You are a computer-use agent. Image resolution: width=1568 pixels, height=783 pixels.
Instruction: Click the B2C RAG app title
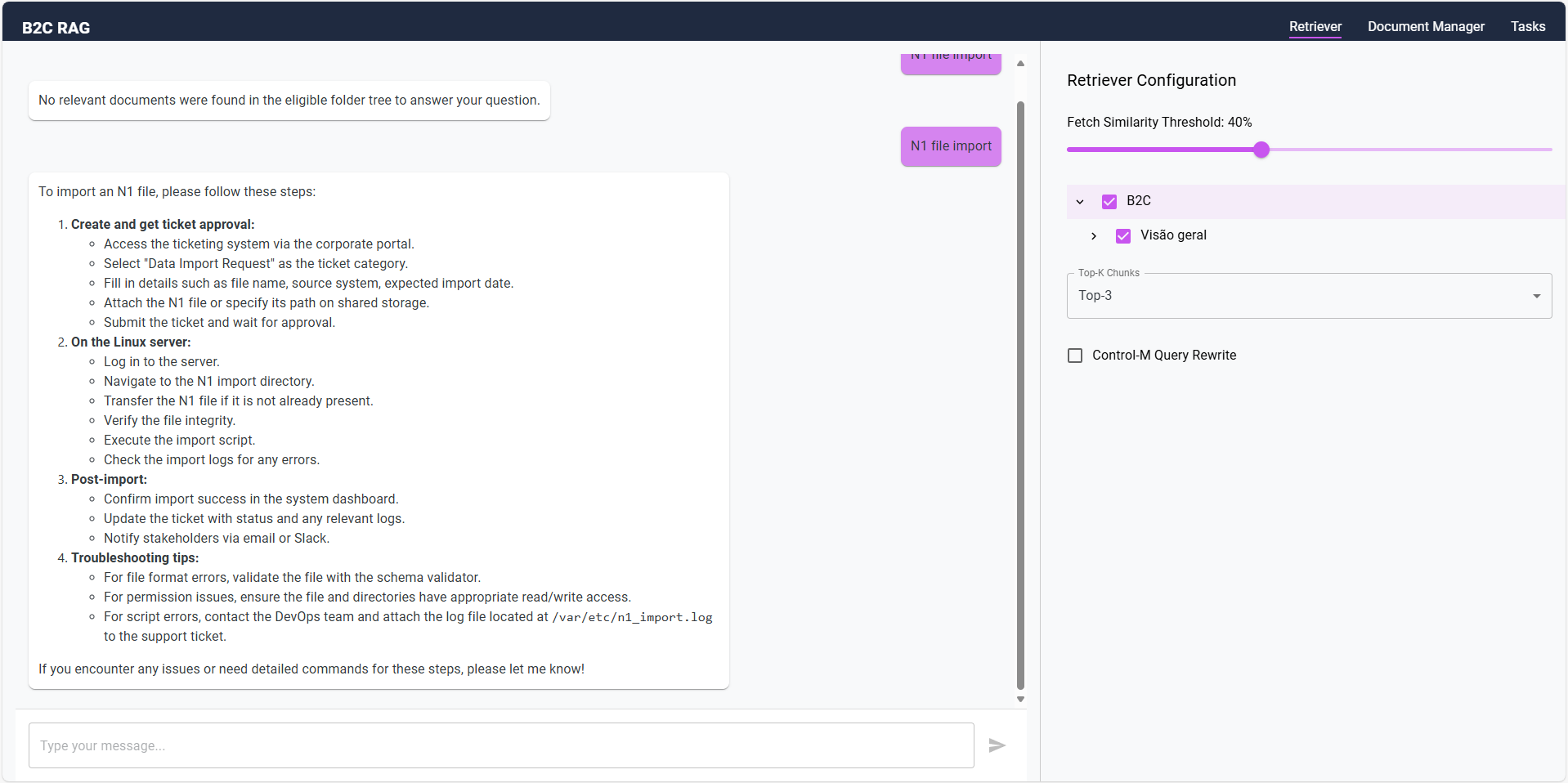coord(56,28)
